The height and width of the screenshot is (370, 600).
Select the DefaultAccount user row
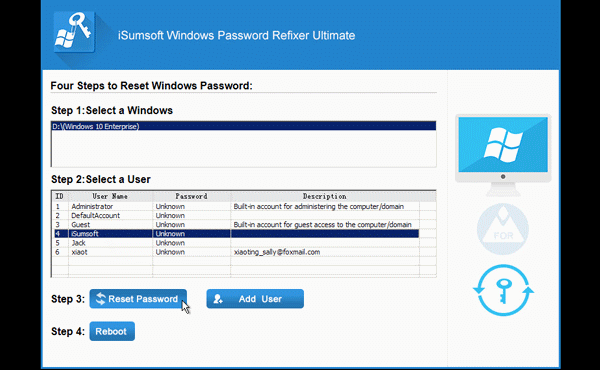point(236,215)
